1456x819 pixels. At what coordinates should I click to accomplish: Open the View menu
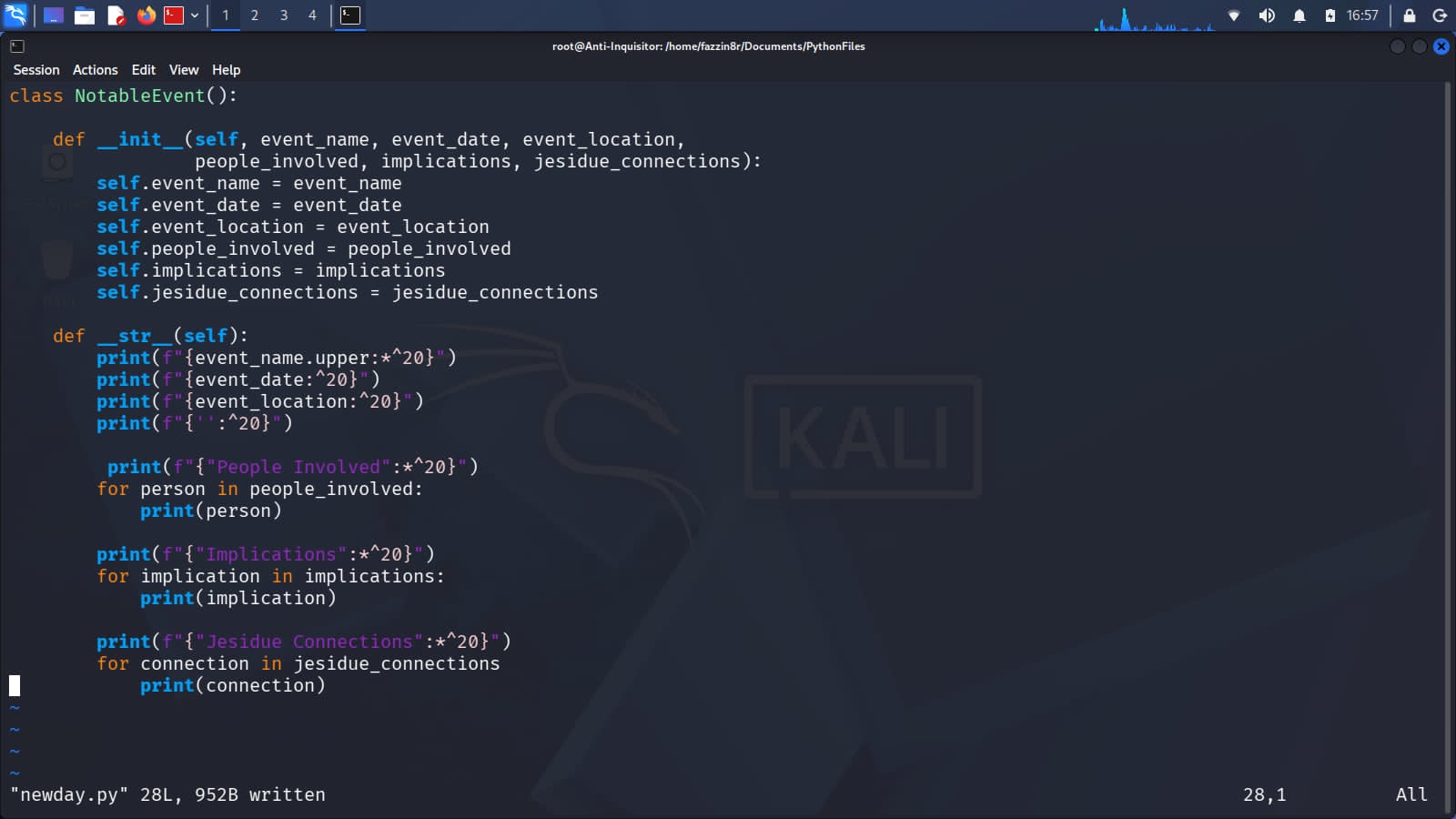(x=184, y=70)
